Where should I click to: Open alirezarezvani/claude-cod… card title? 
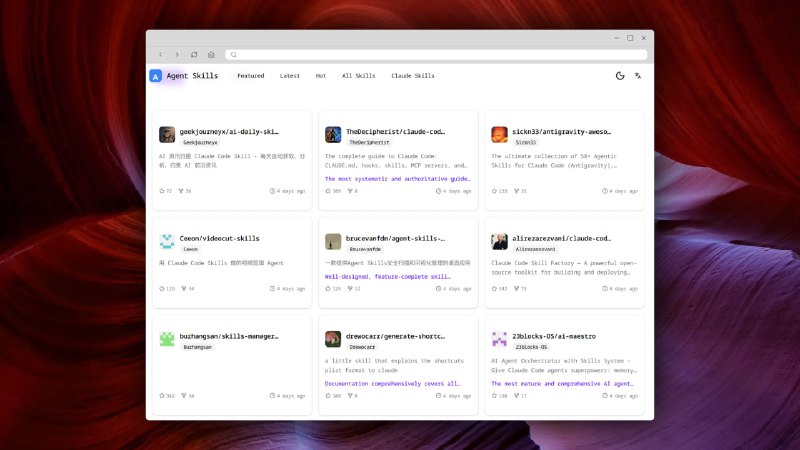click(x=562, y=238)
